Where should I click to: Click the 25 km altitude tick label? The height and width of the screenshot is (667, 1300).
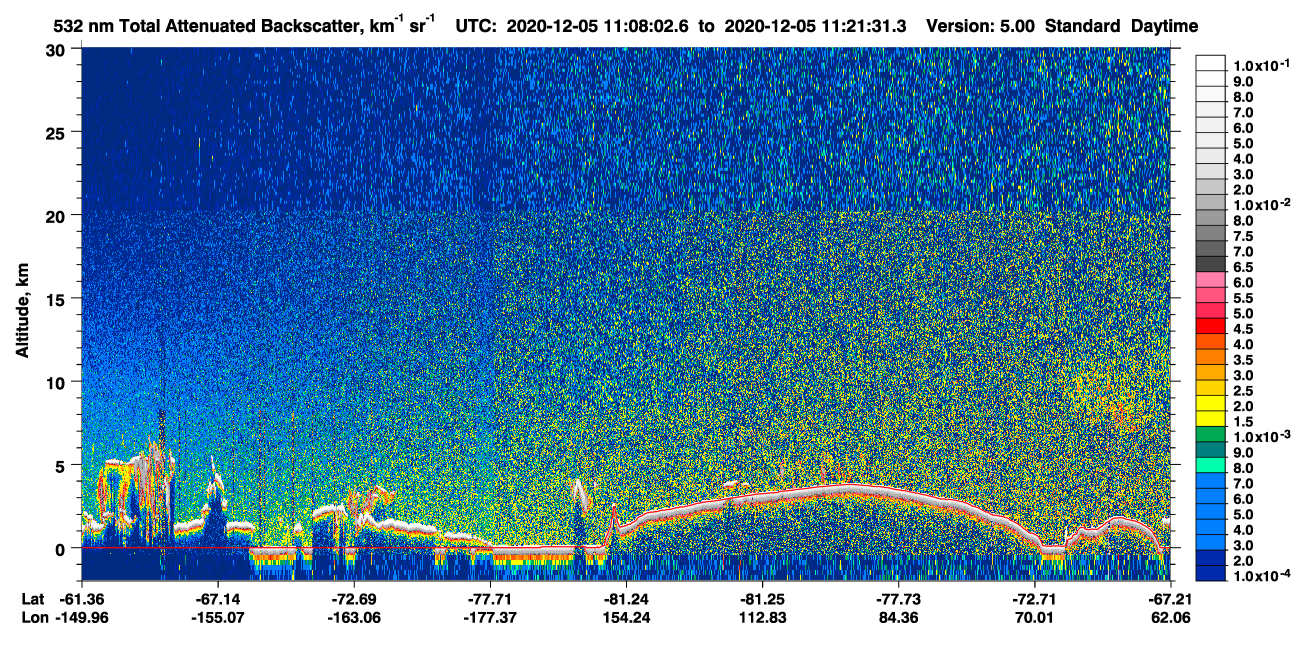[x=56, y=132]
